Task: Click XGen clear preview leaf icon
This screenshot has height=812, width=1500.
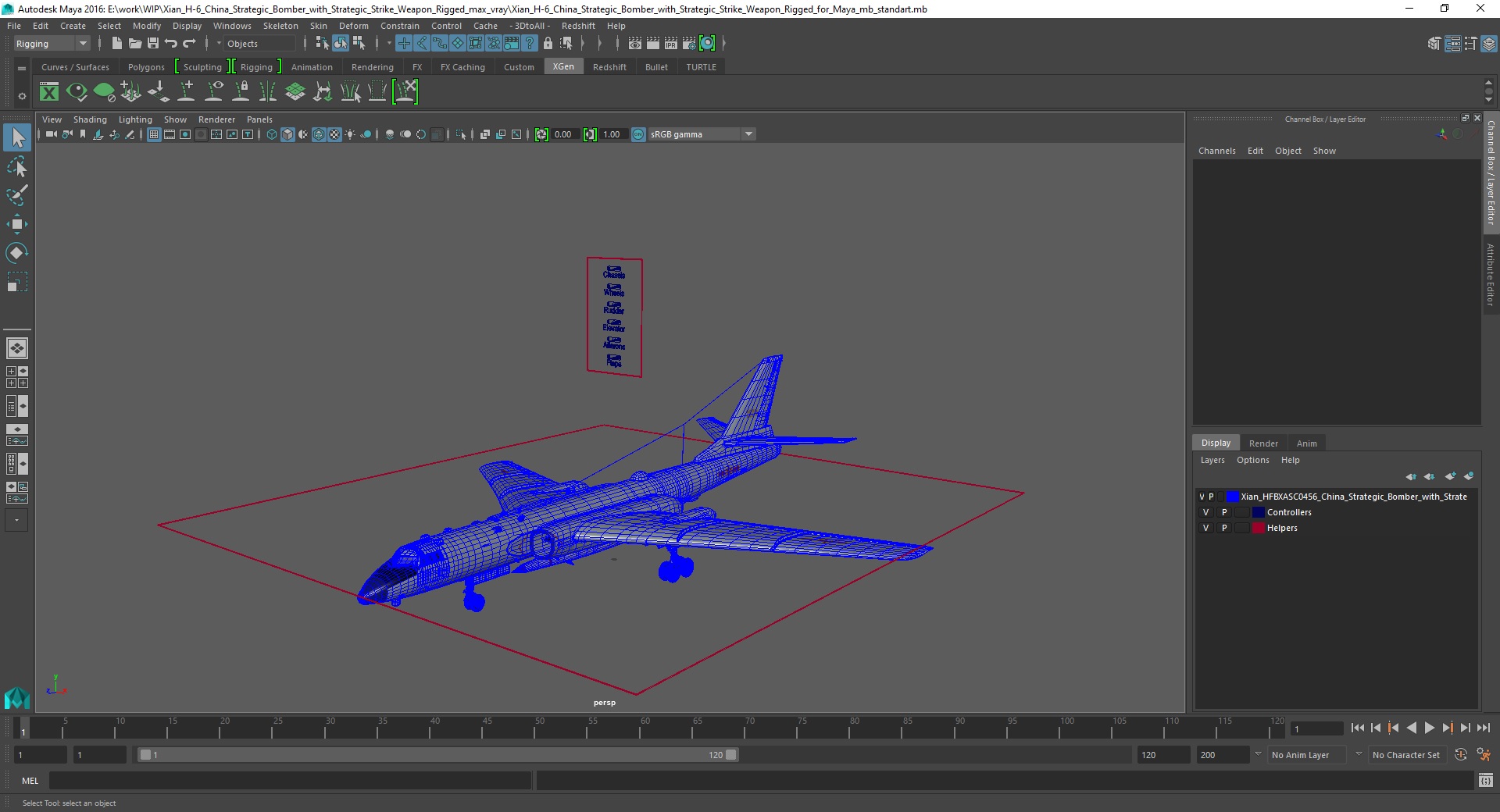Action: click(104, 92)
